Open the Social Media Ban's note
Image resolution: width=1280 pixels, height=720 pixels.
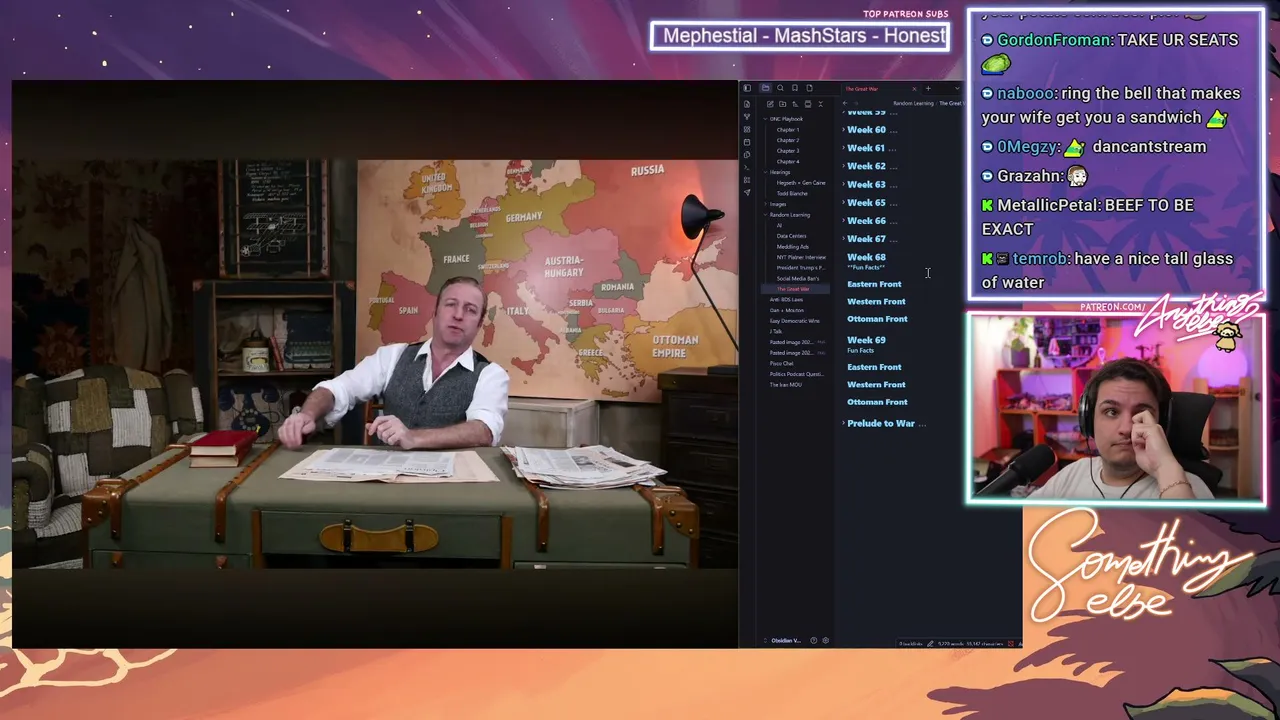(798, 278)
